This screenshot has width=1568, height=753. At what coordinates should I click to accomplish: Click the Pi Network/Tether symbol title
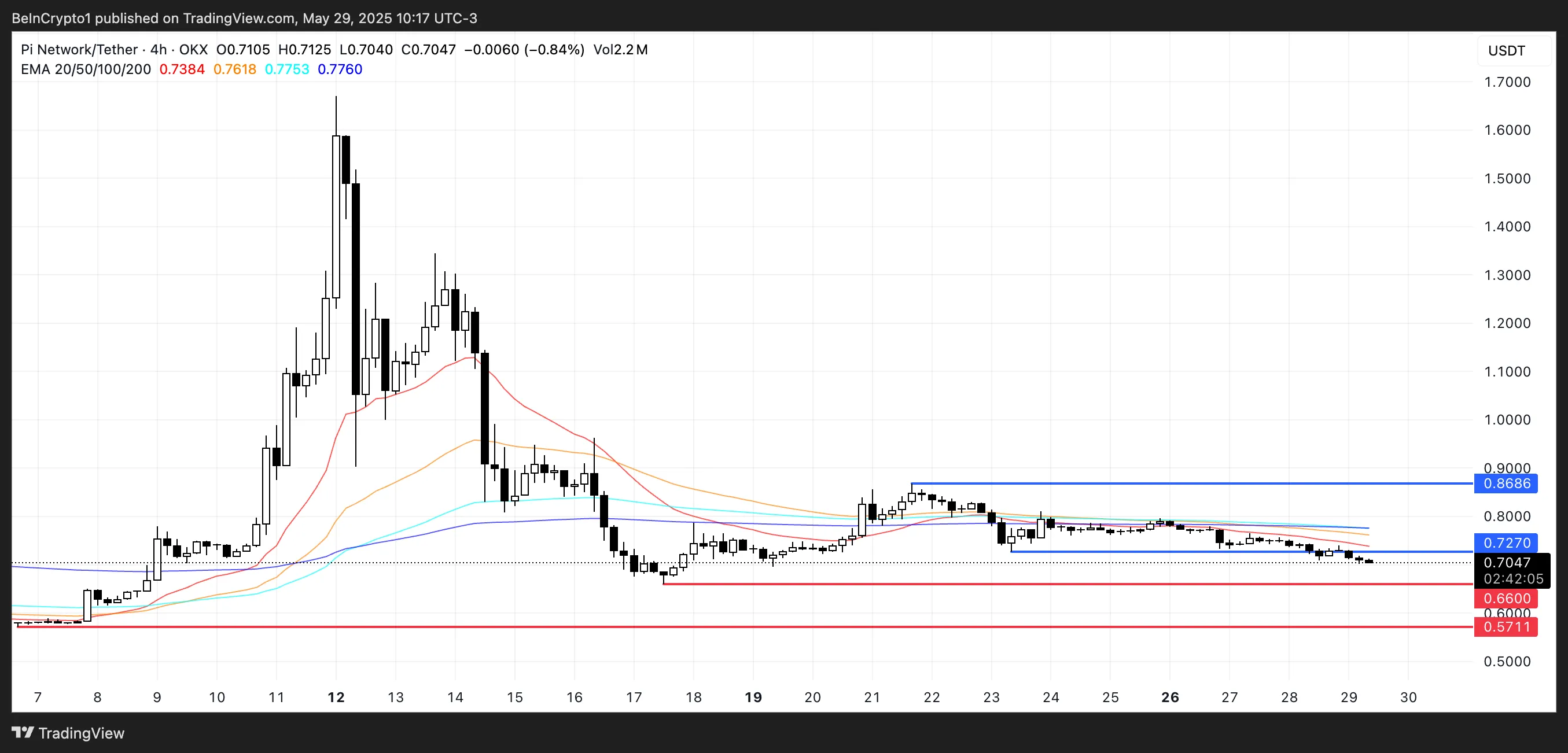pos(79,49)
